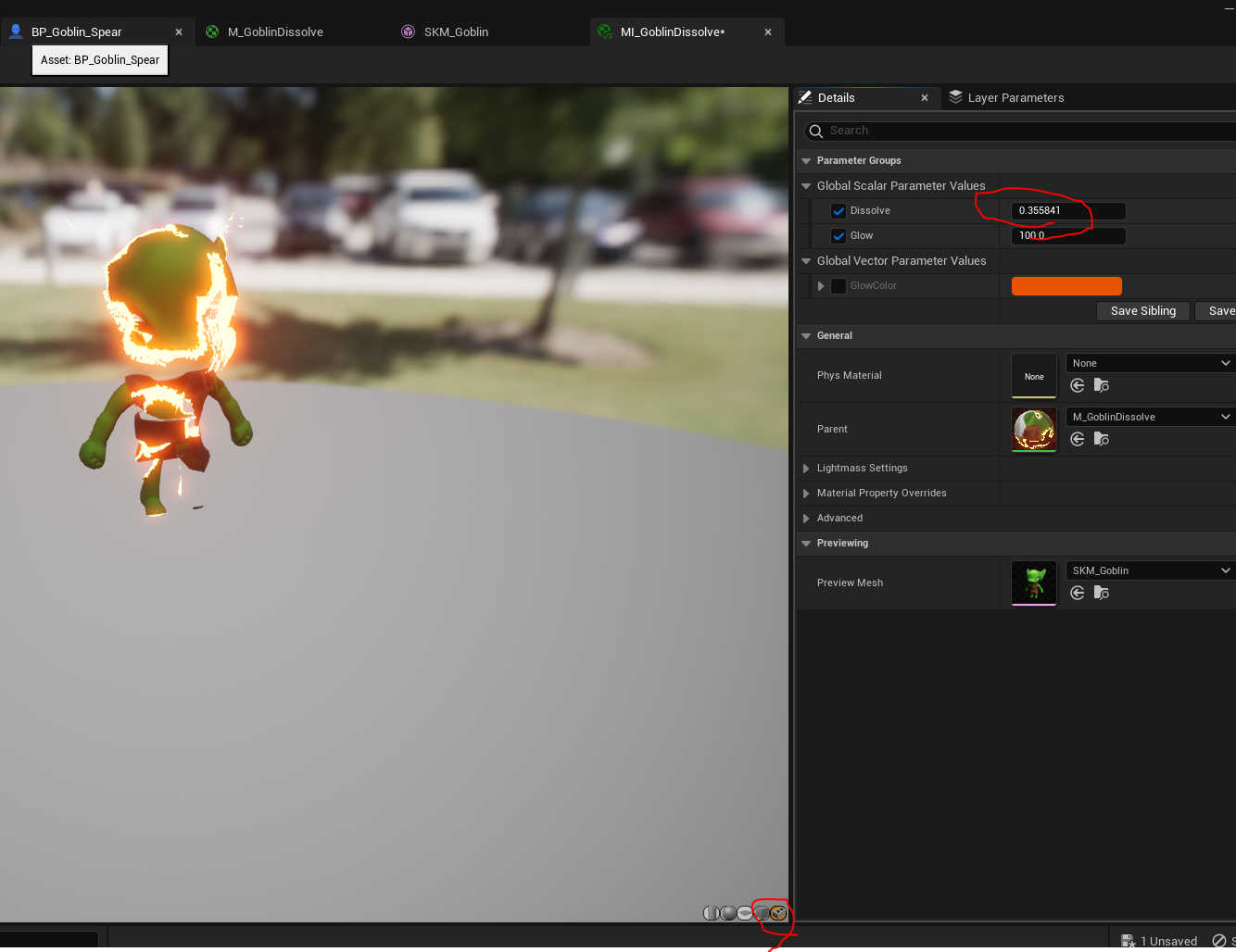Click the Parent property label
Screen dimensions: 1236x952
[832, 430]
